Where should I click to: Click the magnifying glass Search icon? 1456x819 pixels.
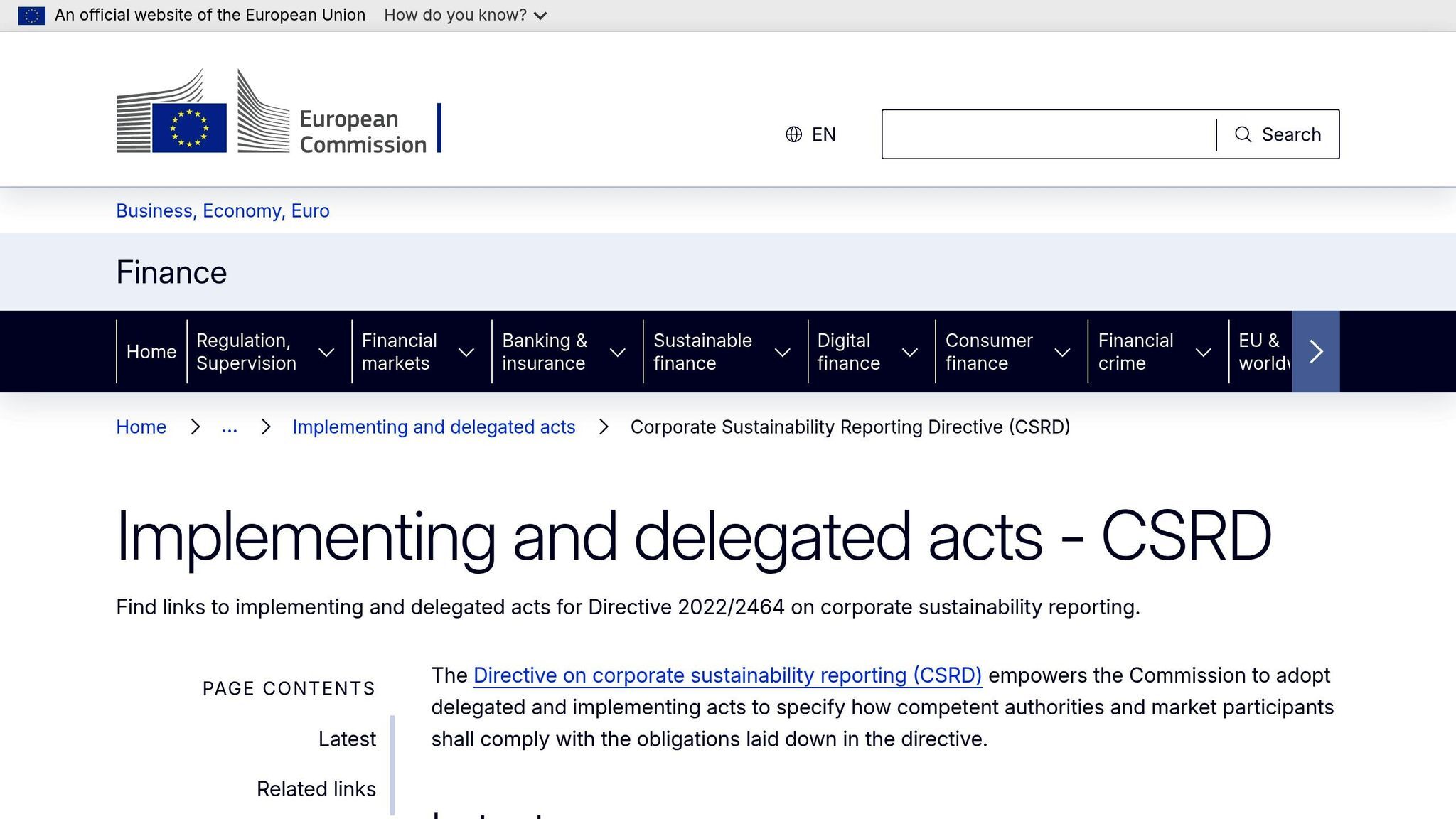(1243, 134)
